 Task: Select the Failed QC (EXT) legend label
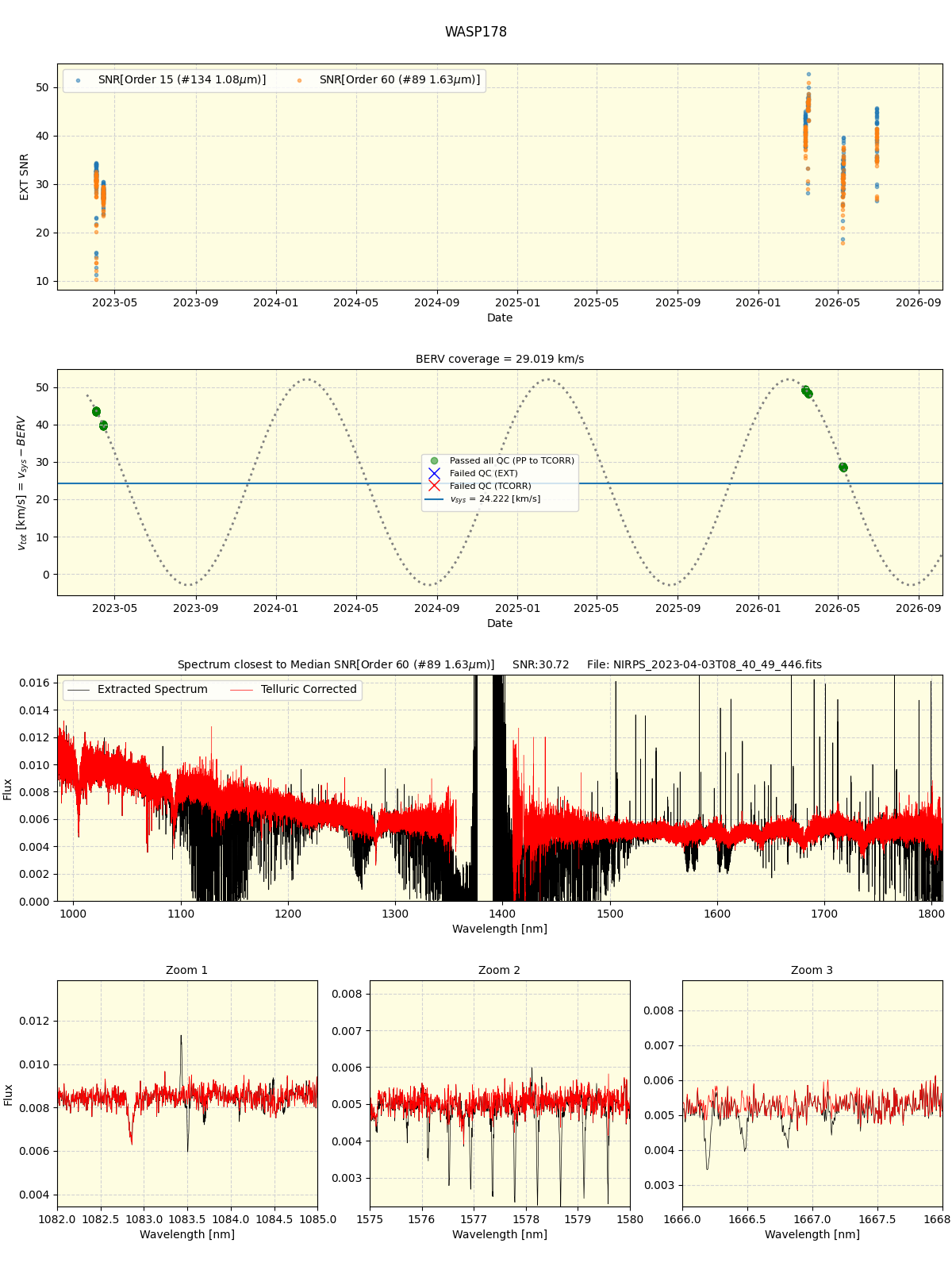(483, 473)
